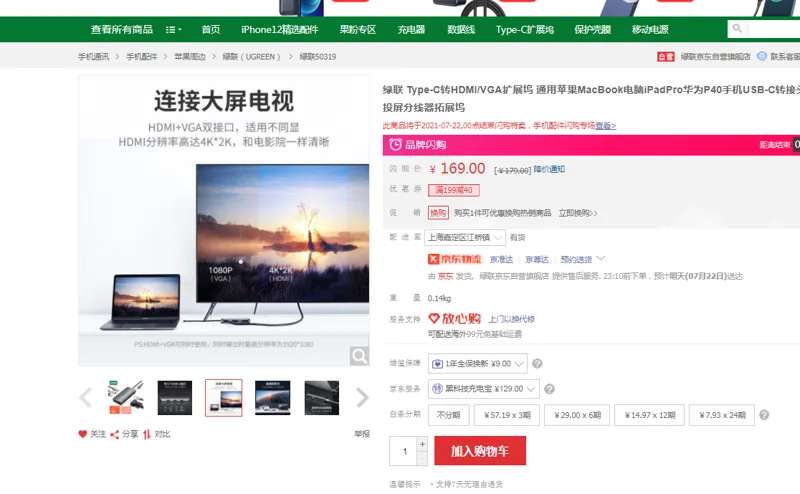Open the 上海嘉定区江桥镇 delivery address dropdown
Screen dimensions: 800x494
click(465, 237)
